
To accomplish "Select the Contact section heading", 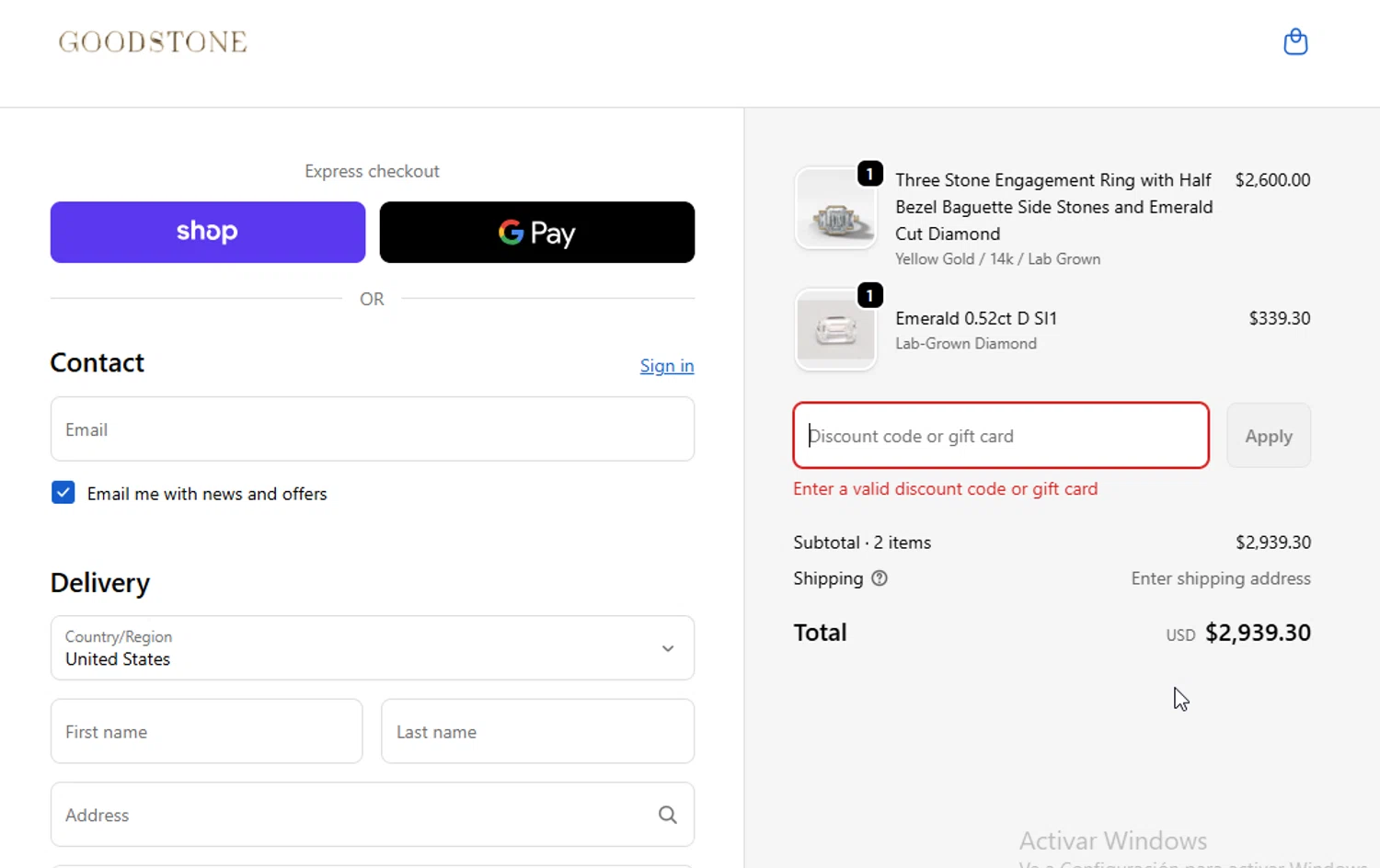I will click(x=98, y=362).
